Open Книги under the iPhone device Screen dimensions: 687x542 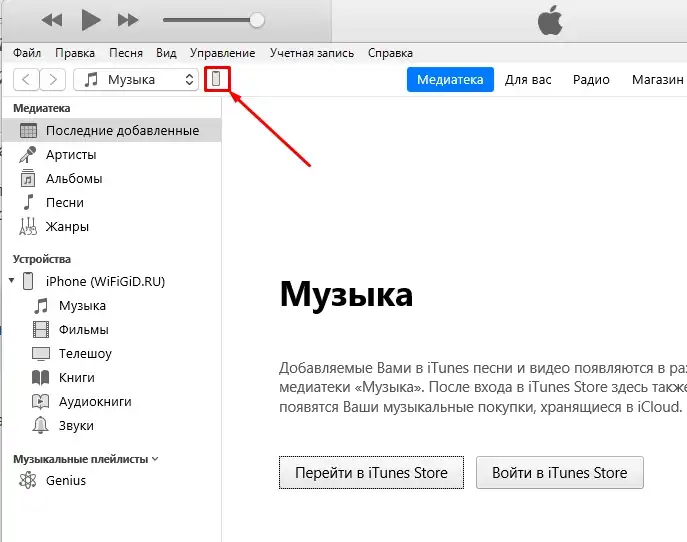click(77, 378)
